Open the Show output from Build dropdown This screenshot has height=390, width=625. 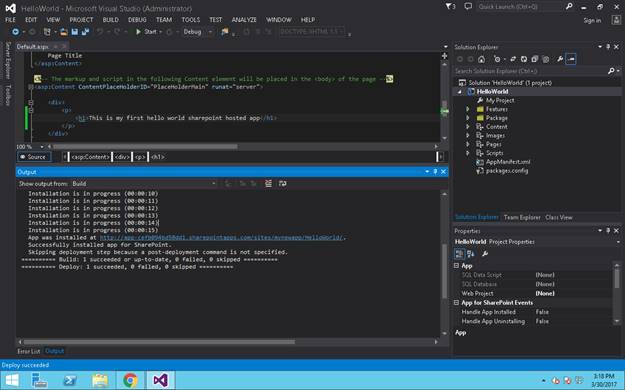point(143,183)
